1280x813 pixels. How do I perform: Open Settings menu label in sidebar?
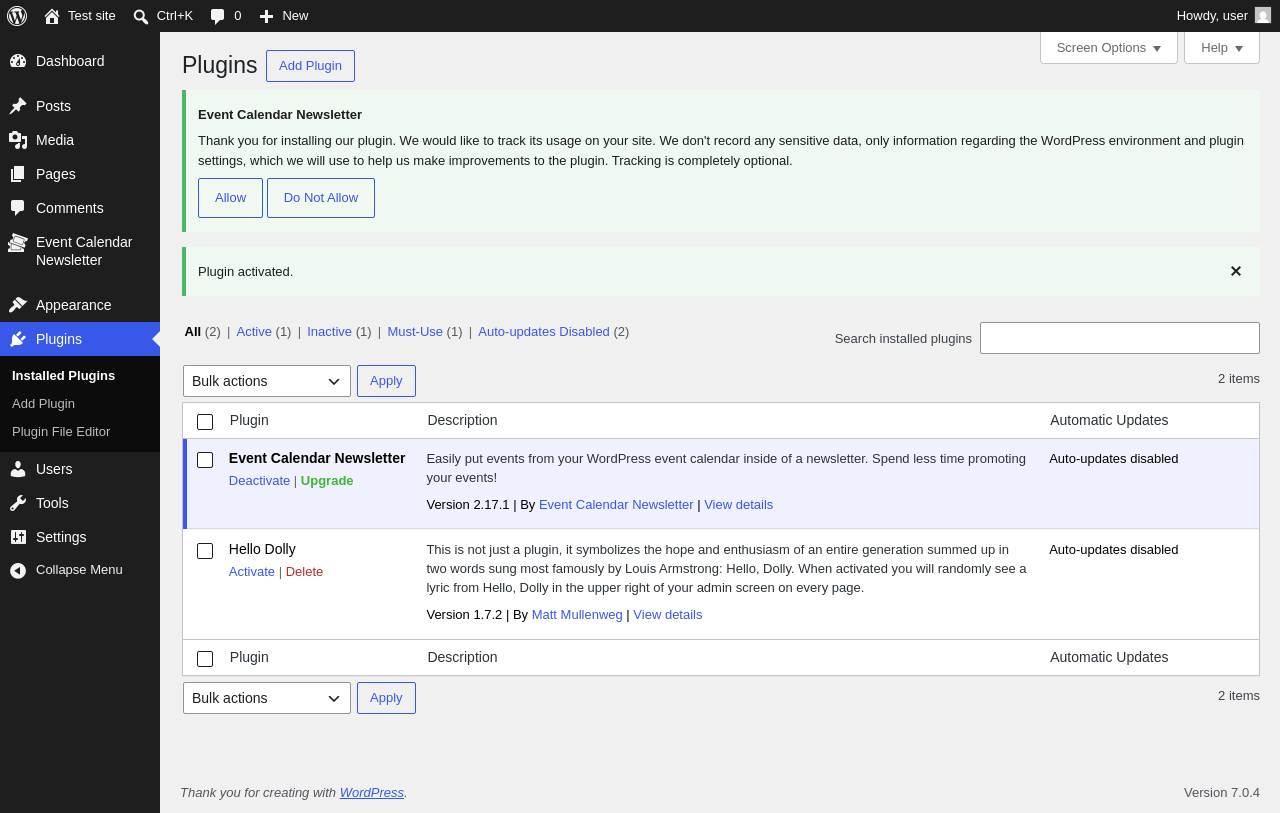61,537
